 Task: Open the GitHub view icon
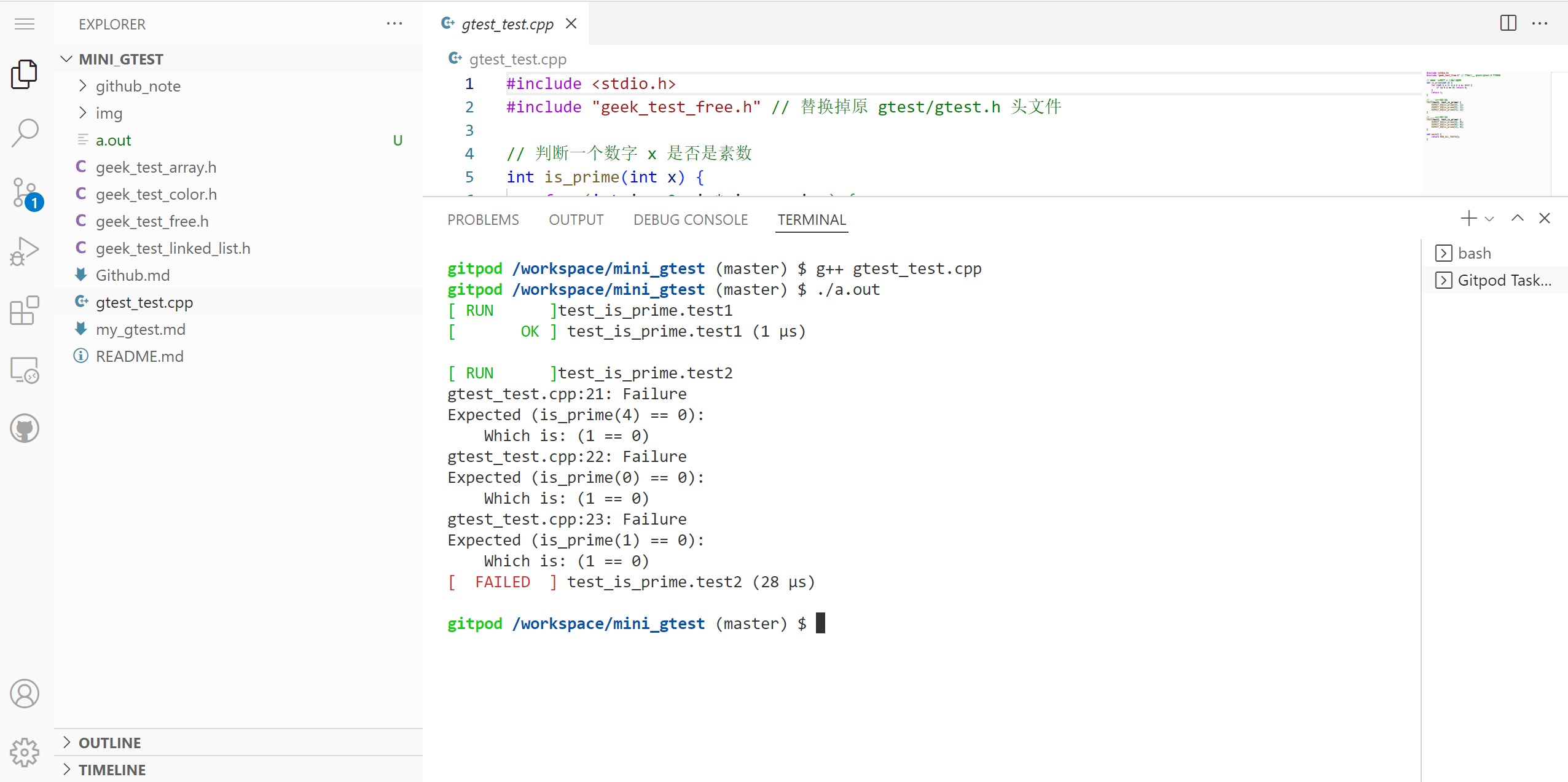point(25,428)
